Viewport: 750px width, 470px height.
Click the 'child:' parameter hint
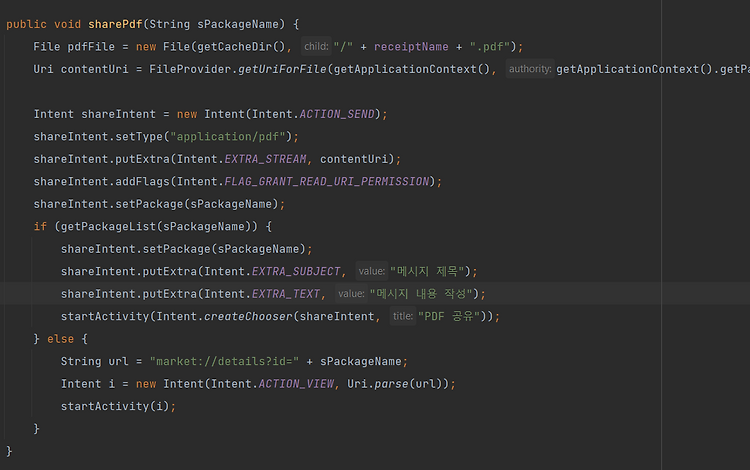pyautogui.click(x=316, y=46)
